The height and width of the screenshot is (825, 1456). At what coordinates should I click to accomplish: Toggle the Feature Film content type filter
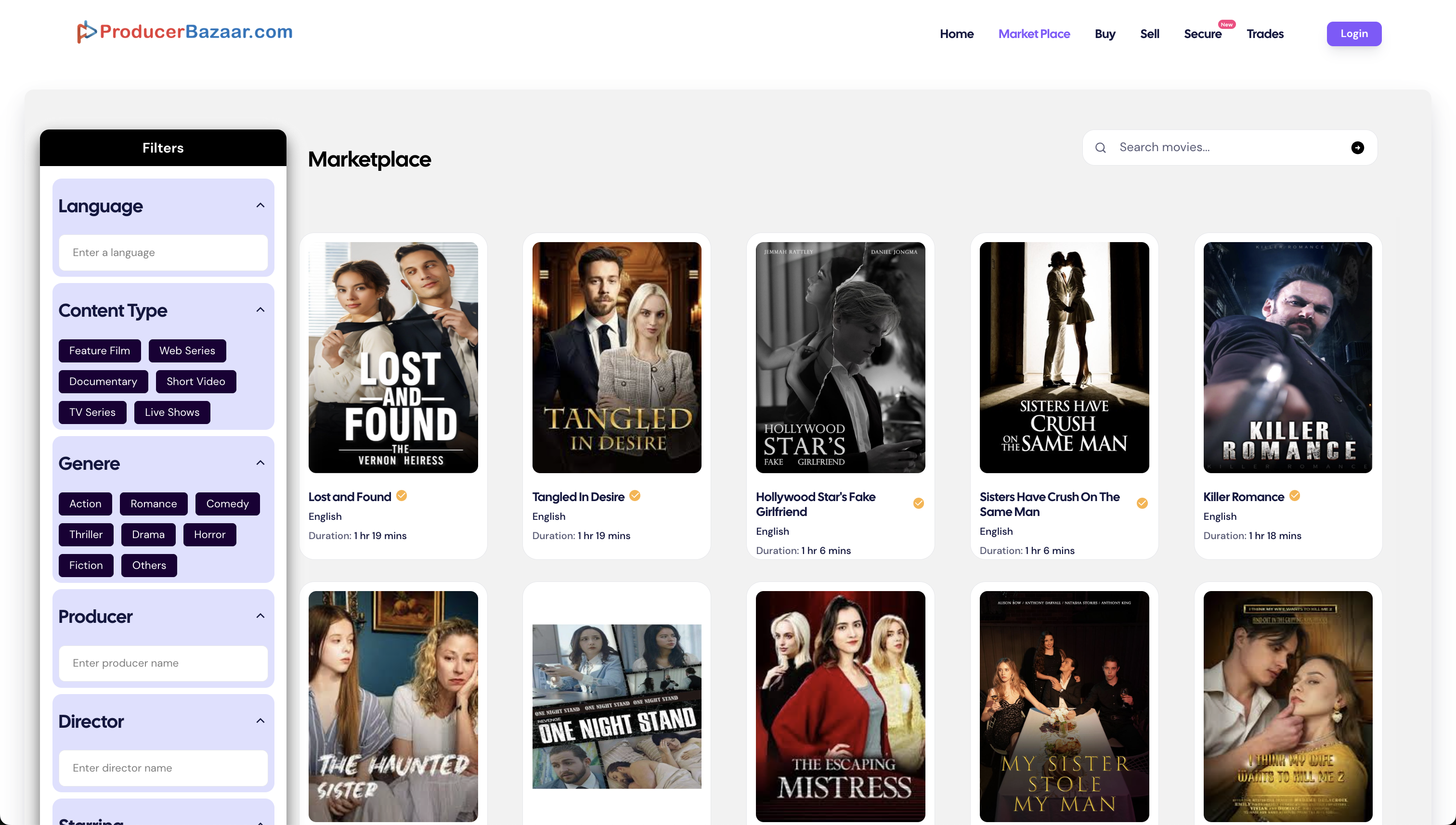99,351
